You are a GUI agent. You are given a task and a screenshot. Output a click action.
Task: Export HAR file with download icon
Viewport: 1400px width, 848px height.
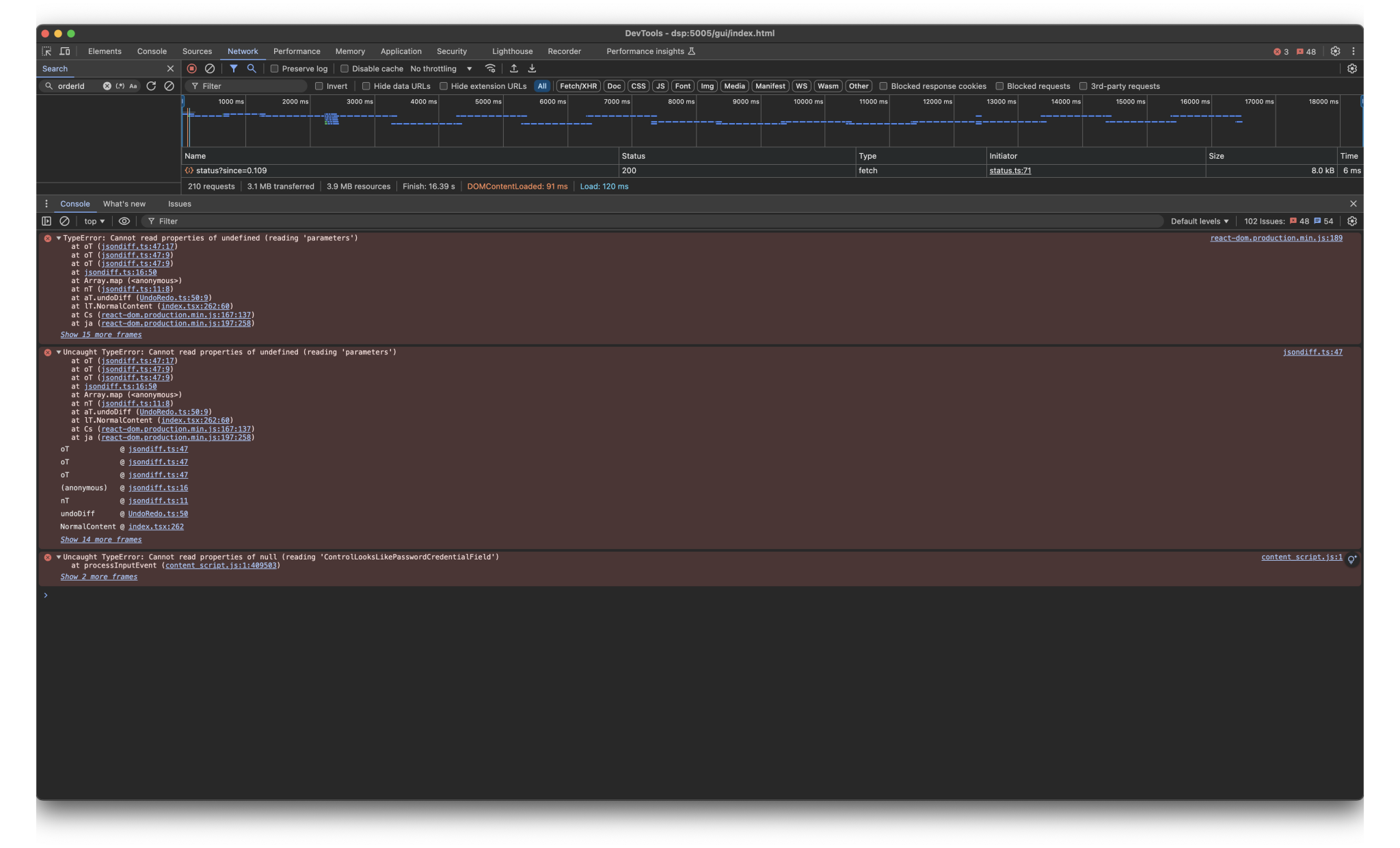click(532, 68)
